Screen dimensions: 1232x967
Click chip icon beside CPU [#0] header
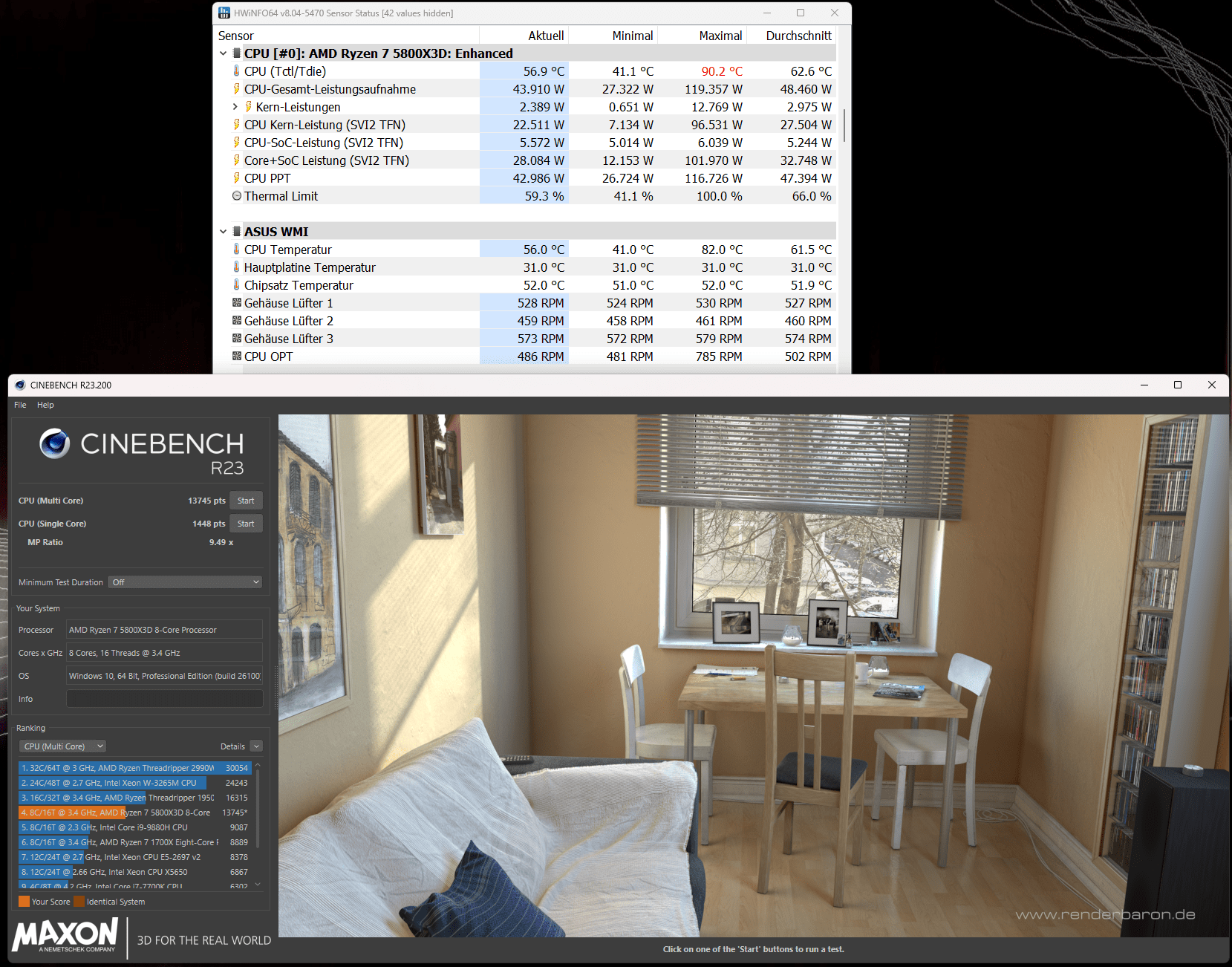pos(237,53)
